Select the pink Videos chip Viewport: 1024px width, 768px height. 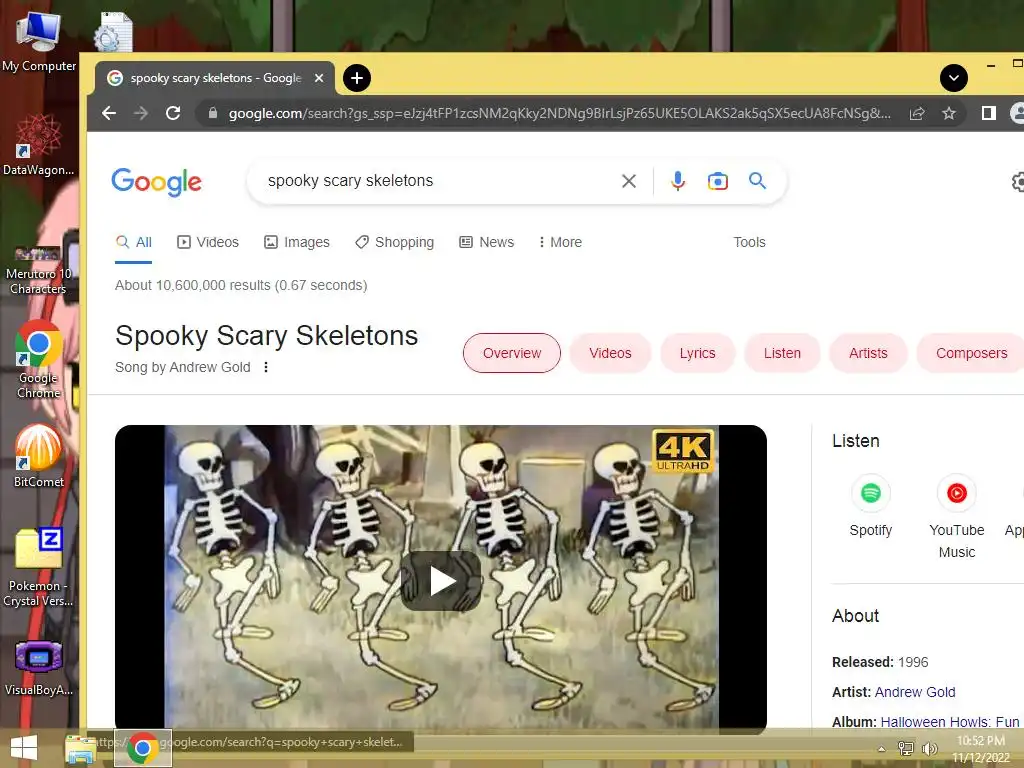[610, 353]
